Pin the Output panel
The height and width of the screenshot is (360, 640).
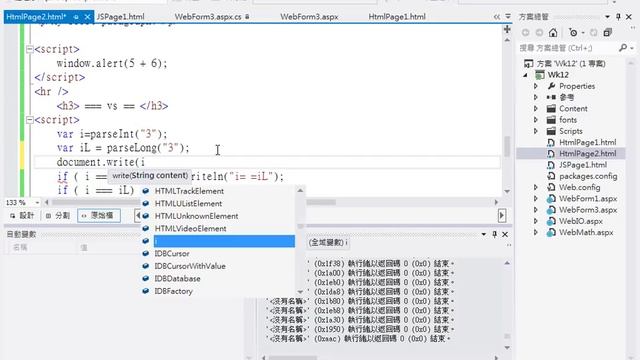tap(495, 234)
